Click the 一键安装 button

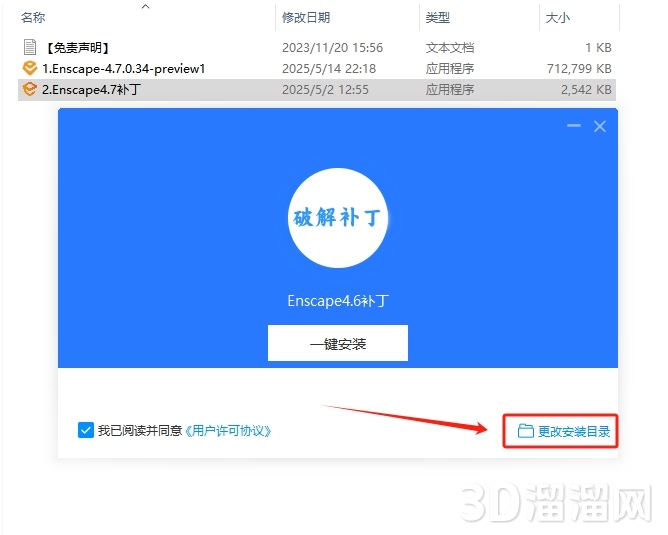click(338, 343)
